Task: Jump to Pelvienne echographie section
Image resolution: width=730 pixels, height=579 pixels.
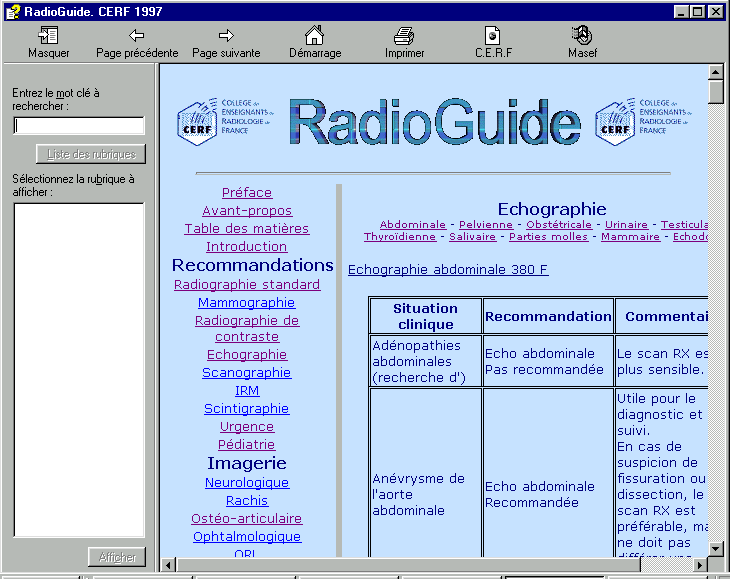Action: tap(486, 225)
